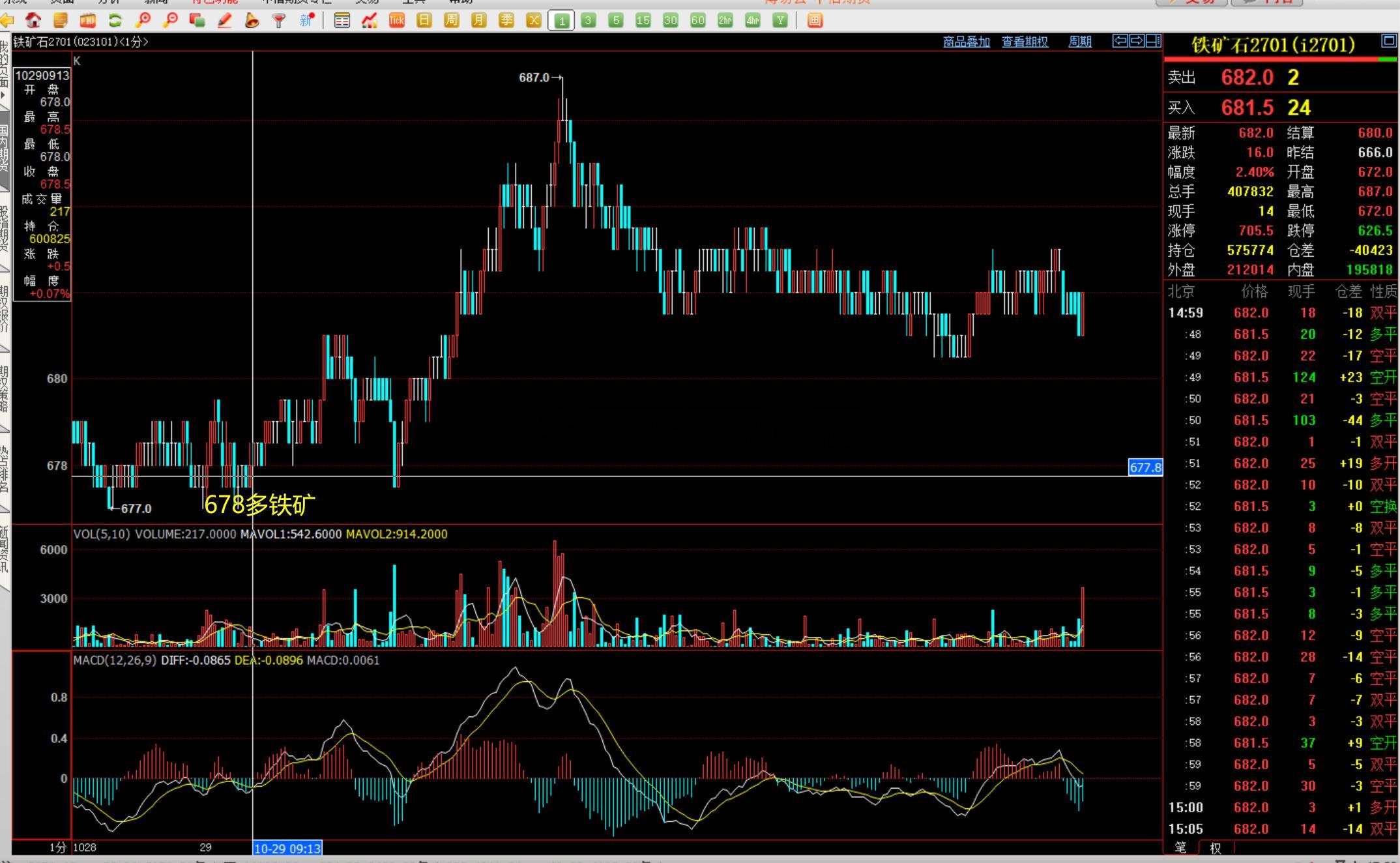Select the 4hr period button

coord(753,20)
